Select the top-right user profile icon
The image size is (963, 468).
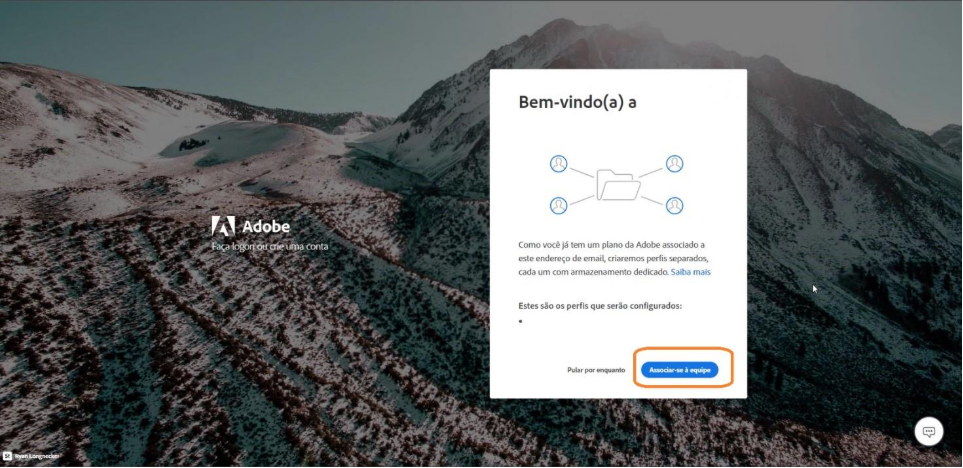coord(674,164)
